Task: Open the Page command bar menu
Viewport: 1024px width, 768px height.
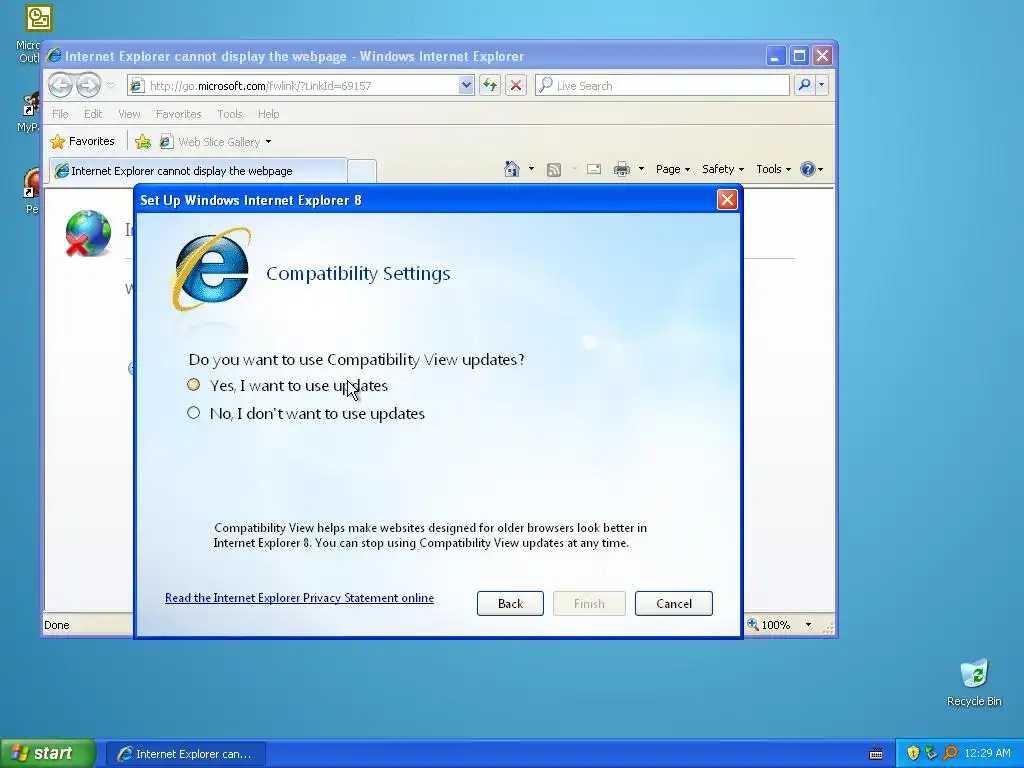Action: pos(673,169)
